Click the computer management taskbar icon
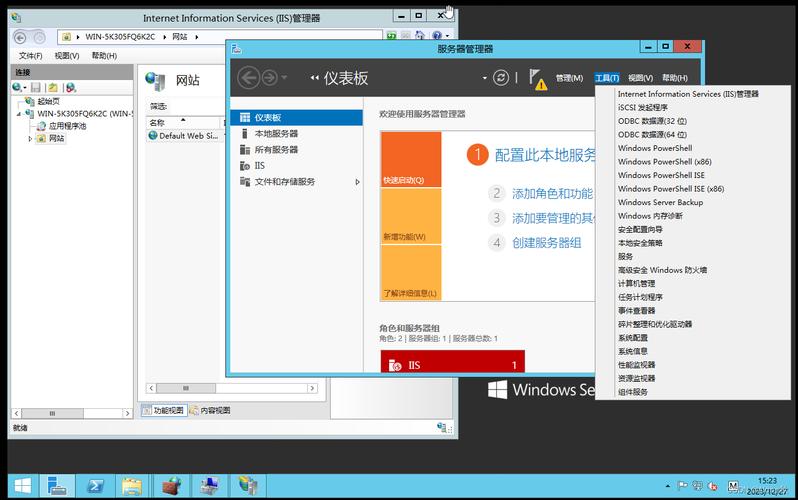798x500 pixels. tap(210, 486)
